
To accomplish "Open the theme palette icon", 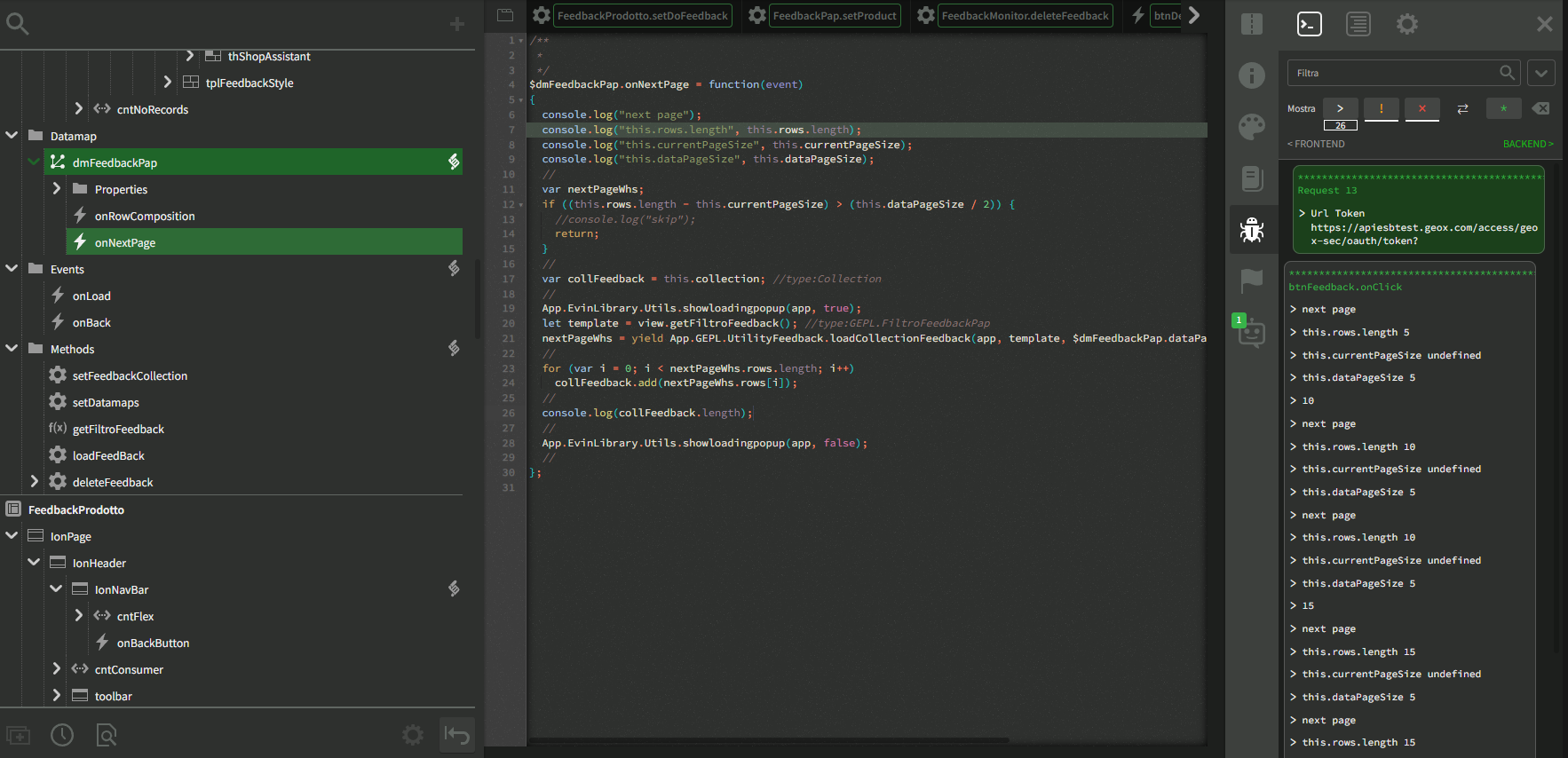I will click(1252, 127).
